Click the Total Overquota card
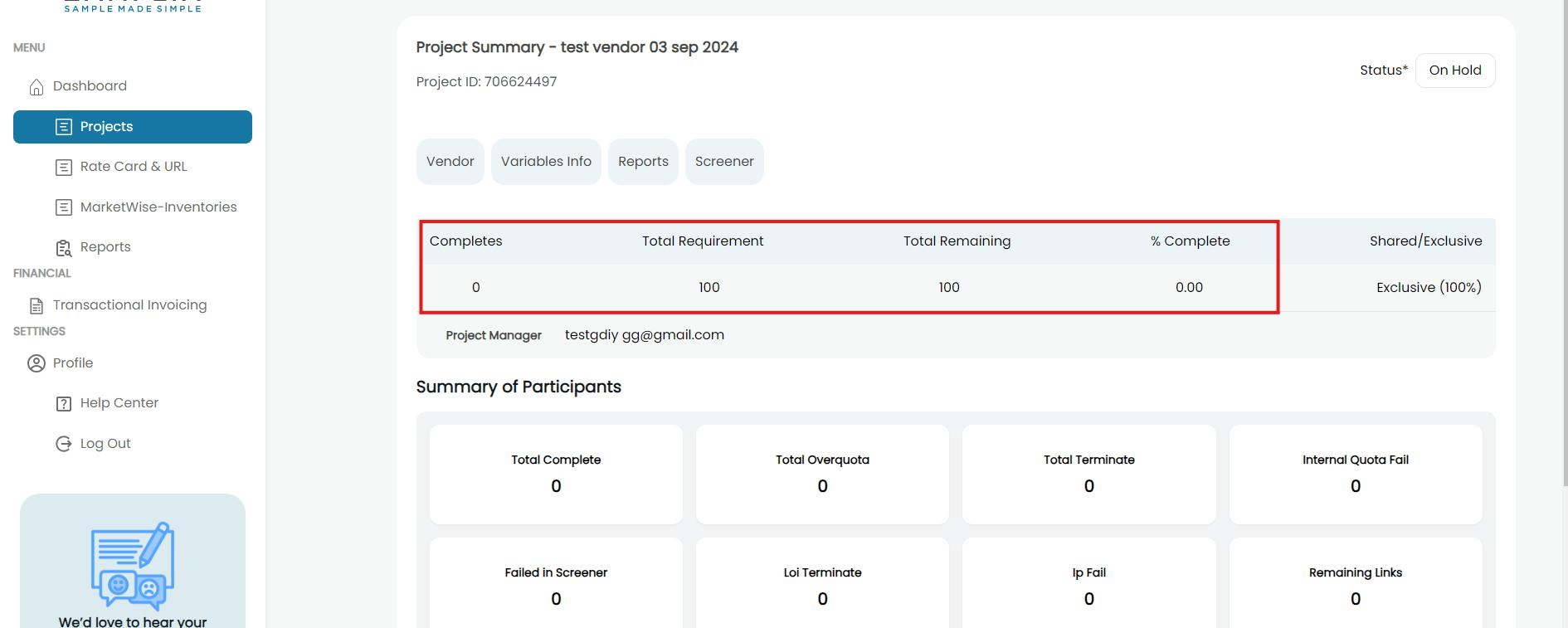Screen dimensions: 1568x628 822,475
